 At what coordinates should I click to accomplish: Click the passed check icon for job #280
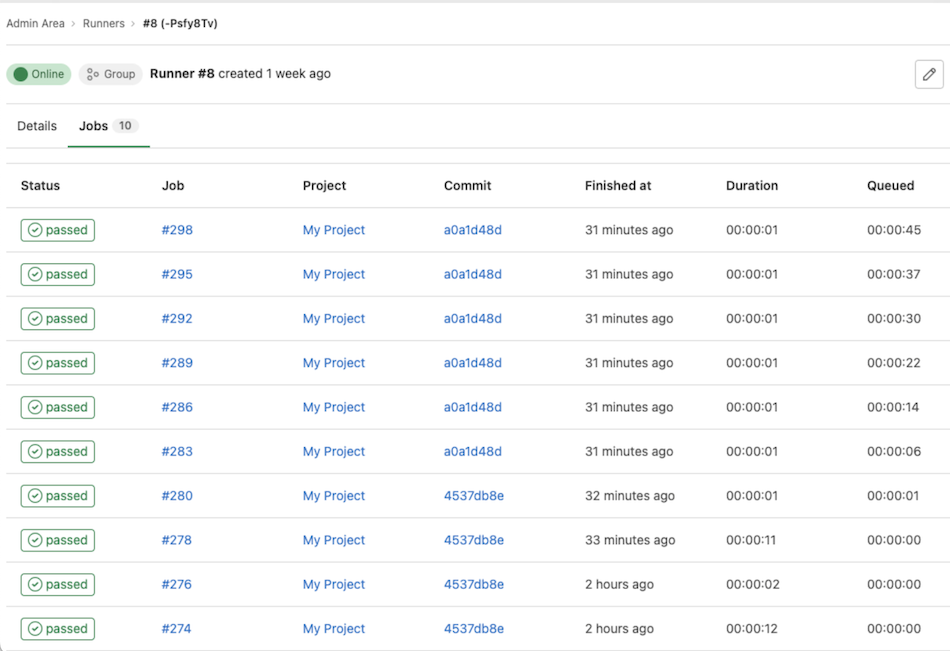[x=34, y=496]
